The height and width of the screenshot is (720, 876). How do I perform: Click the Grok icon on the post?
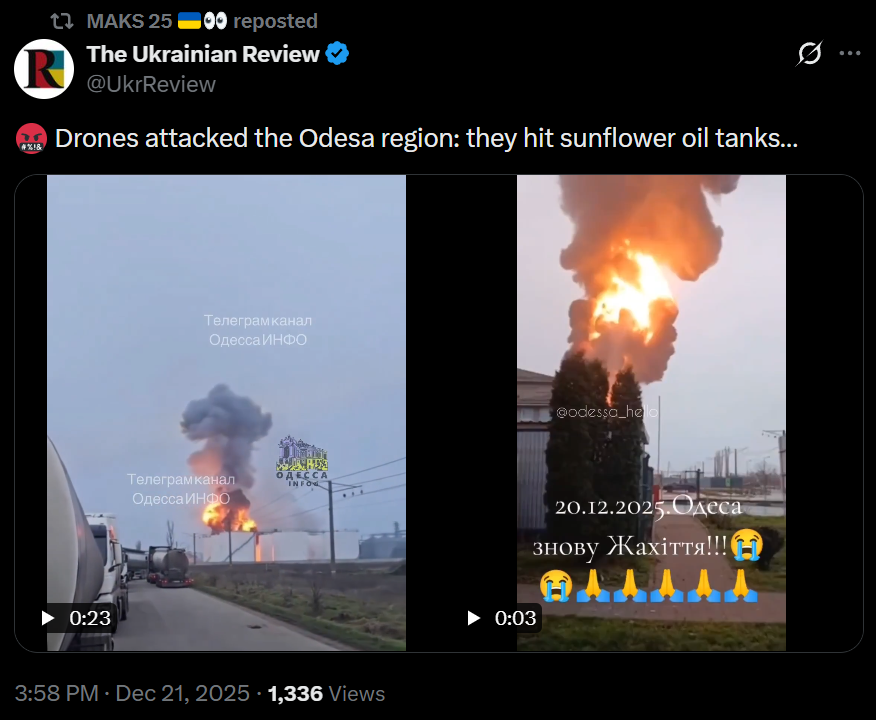(x=809, y=54)
